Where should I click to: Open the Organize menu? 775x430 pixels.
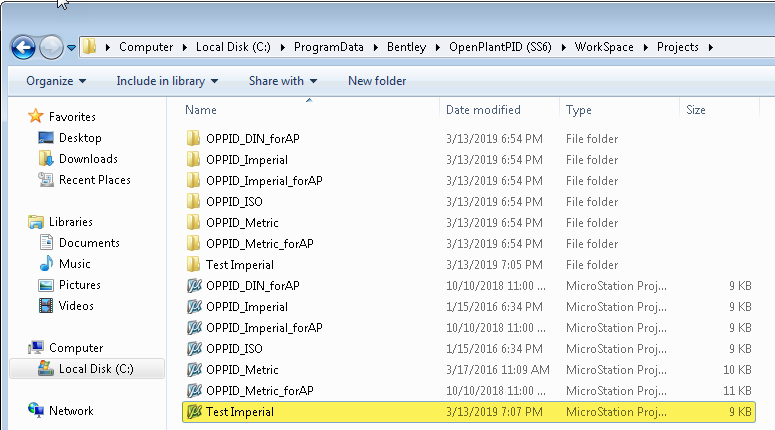(x=56, y=81)
